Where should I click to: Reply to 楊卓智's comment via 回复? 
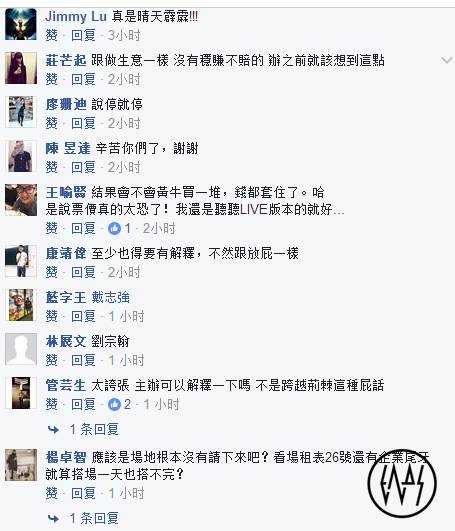click(x=83, y=493)
